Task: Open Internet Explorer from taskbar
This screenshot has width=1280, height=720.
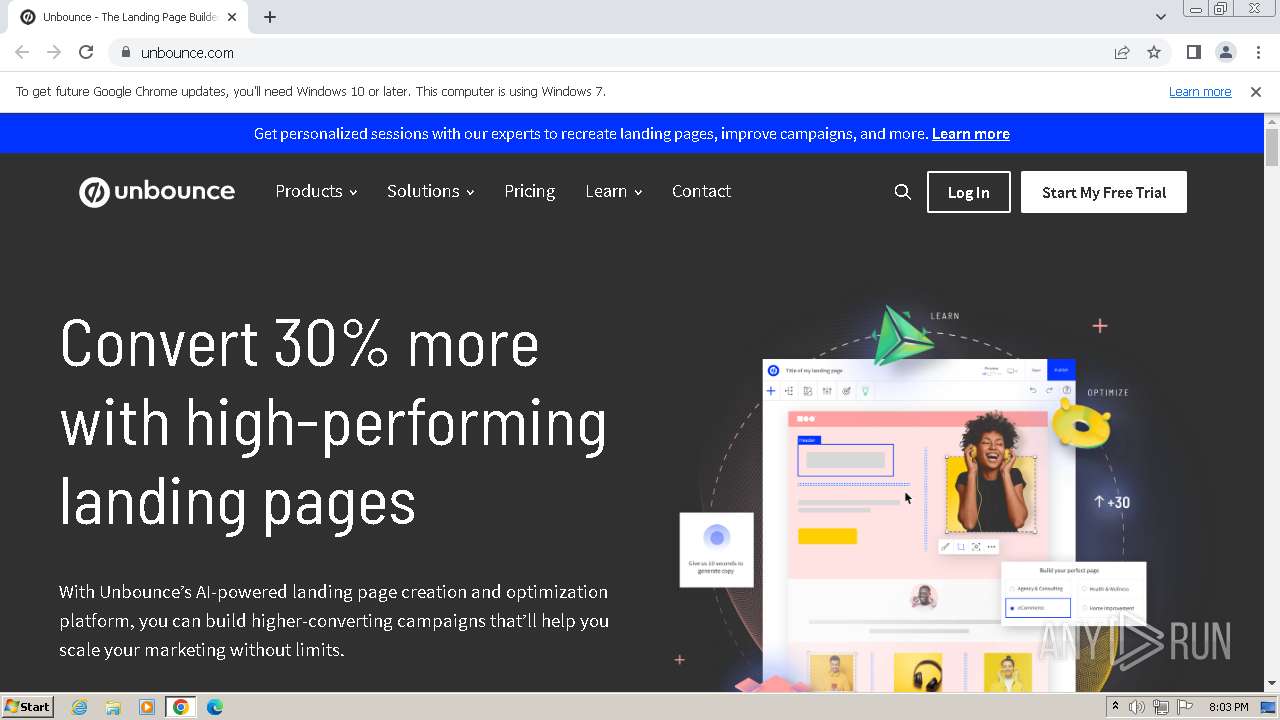Action: coord(80,707)
